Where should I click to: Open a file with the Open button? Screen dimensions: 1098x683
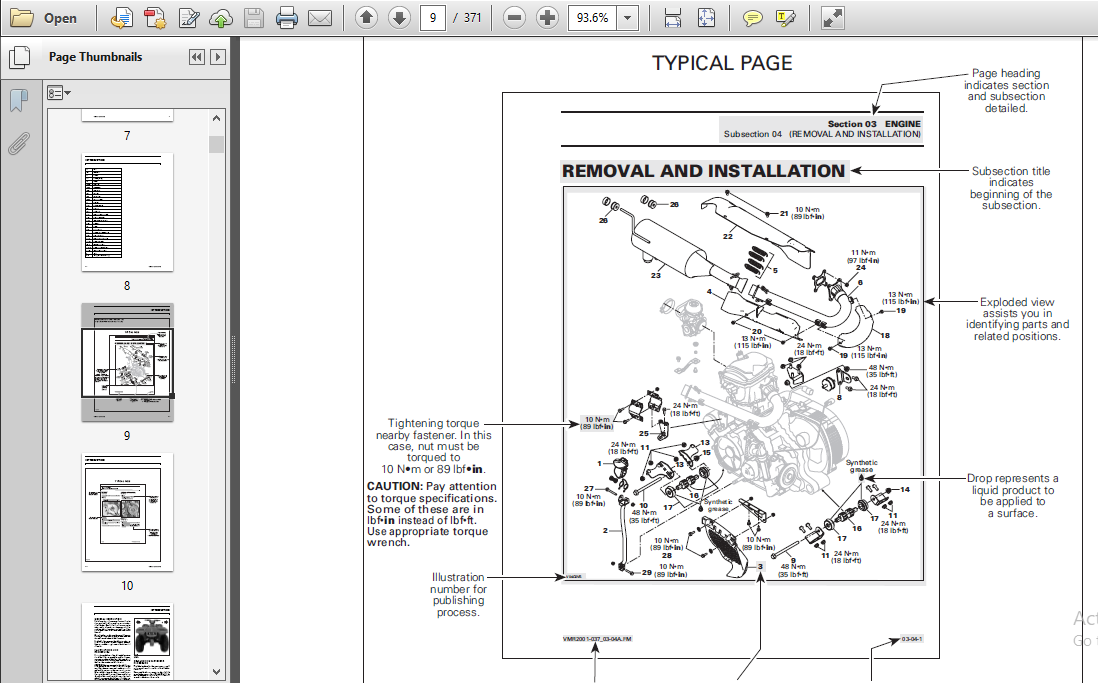coord(43,18)
